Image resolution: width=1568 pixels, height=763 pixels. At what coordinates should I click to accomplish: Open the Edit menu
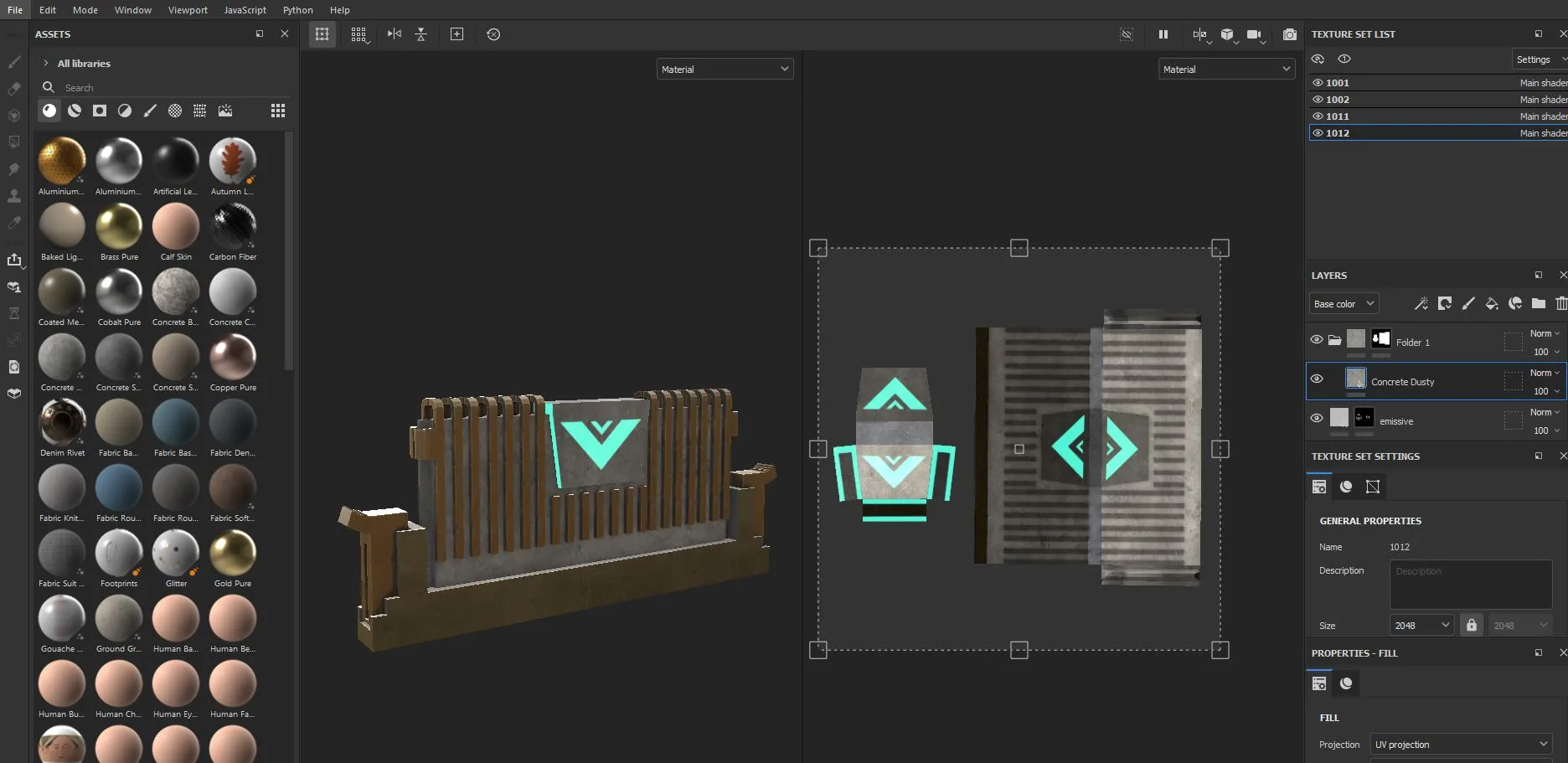48,10
